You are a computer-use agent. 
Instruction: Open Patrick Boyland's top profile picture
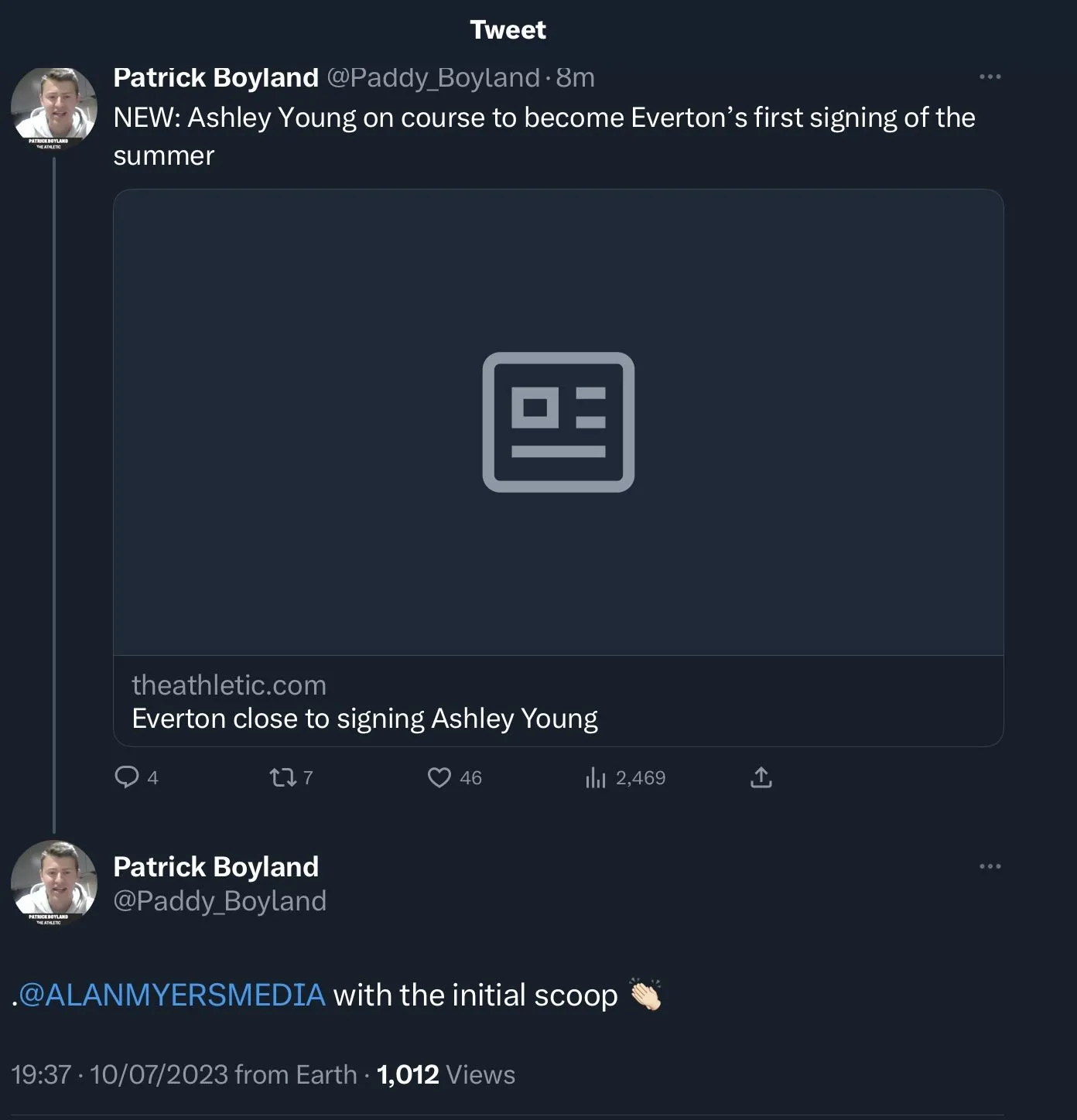point(53,108)
